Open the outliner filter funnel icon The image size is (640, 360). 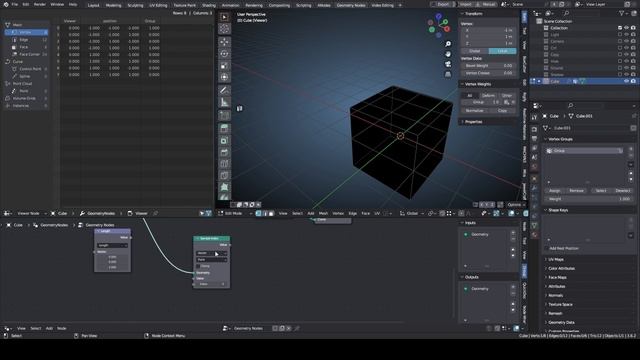point(622,13)
